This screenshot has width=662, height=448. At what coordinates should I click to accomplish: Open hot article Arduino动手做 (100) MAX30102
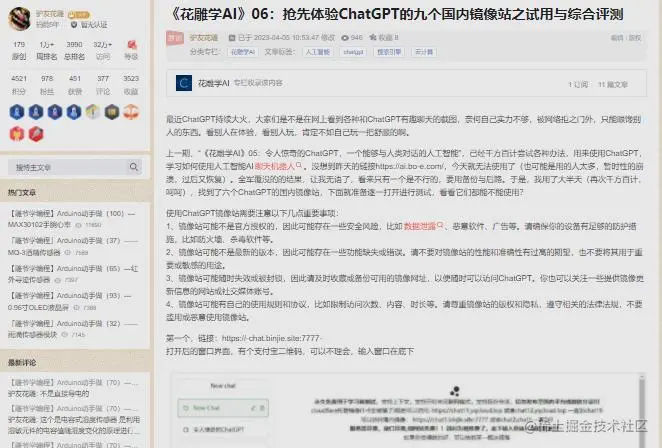[72, 219]
